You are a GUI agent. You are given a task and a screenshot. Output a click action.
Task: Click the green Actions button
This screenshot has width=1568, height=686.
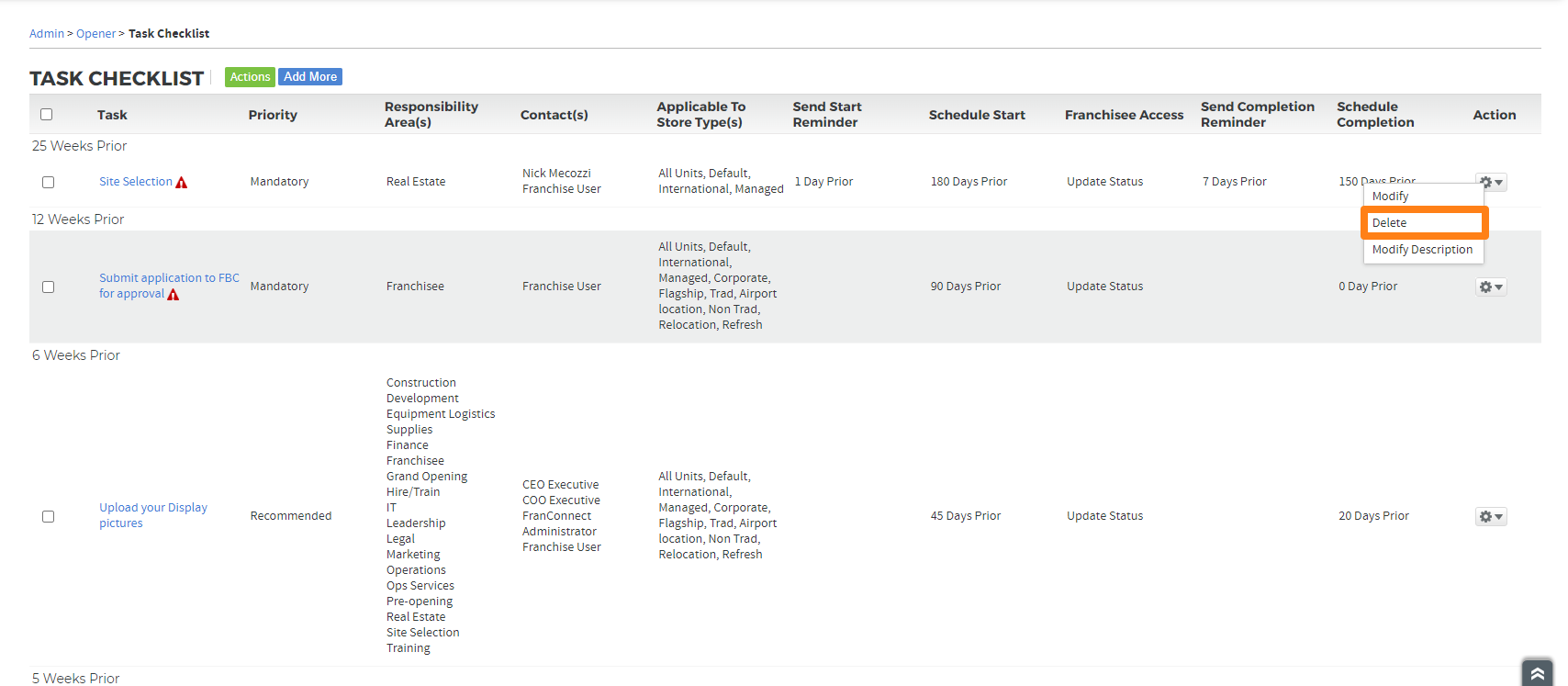tap(250, 77)
